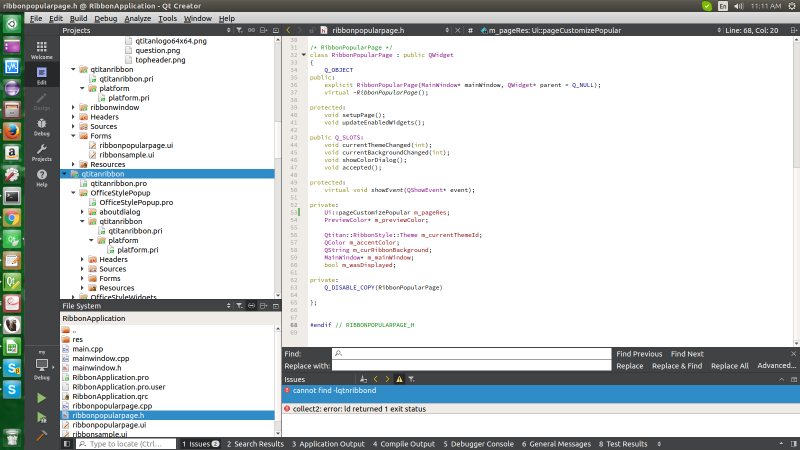
Task: Select mainwindow.cpp in the File System
Action: click(101, 358)
